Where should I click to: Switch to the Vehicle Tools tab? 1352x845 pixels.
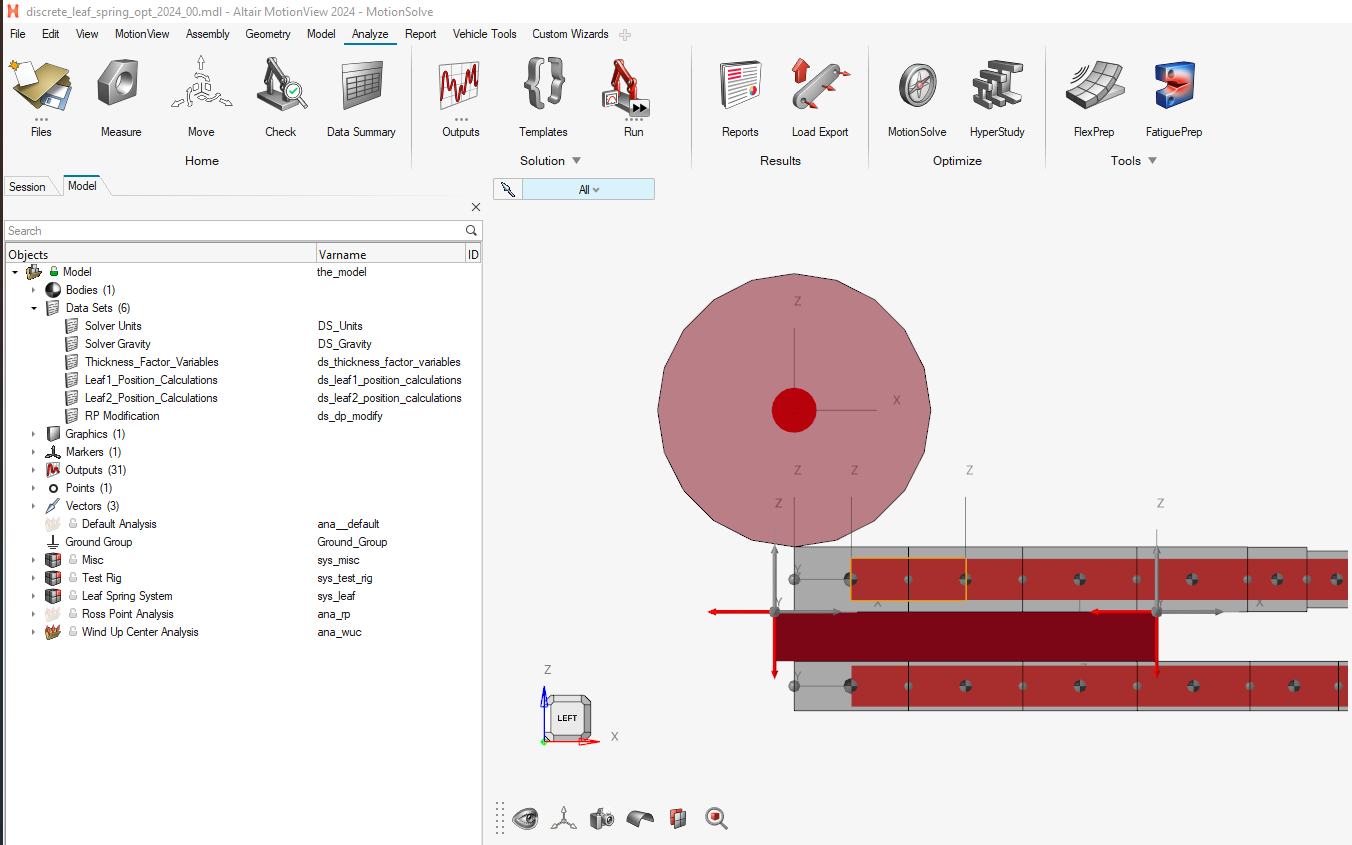[x=485, y=34]
